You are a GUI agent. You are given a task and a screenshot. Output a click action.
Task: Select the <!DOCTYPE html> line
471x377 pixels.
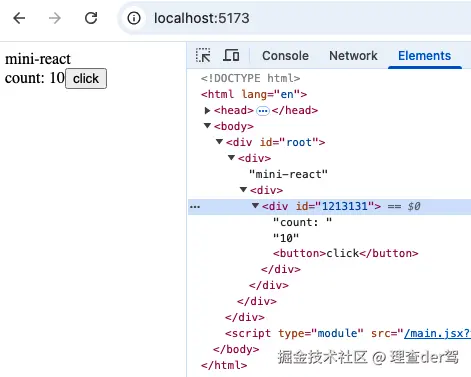(250, 78)
